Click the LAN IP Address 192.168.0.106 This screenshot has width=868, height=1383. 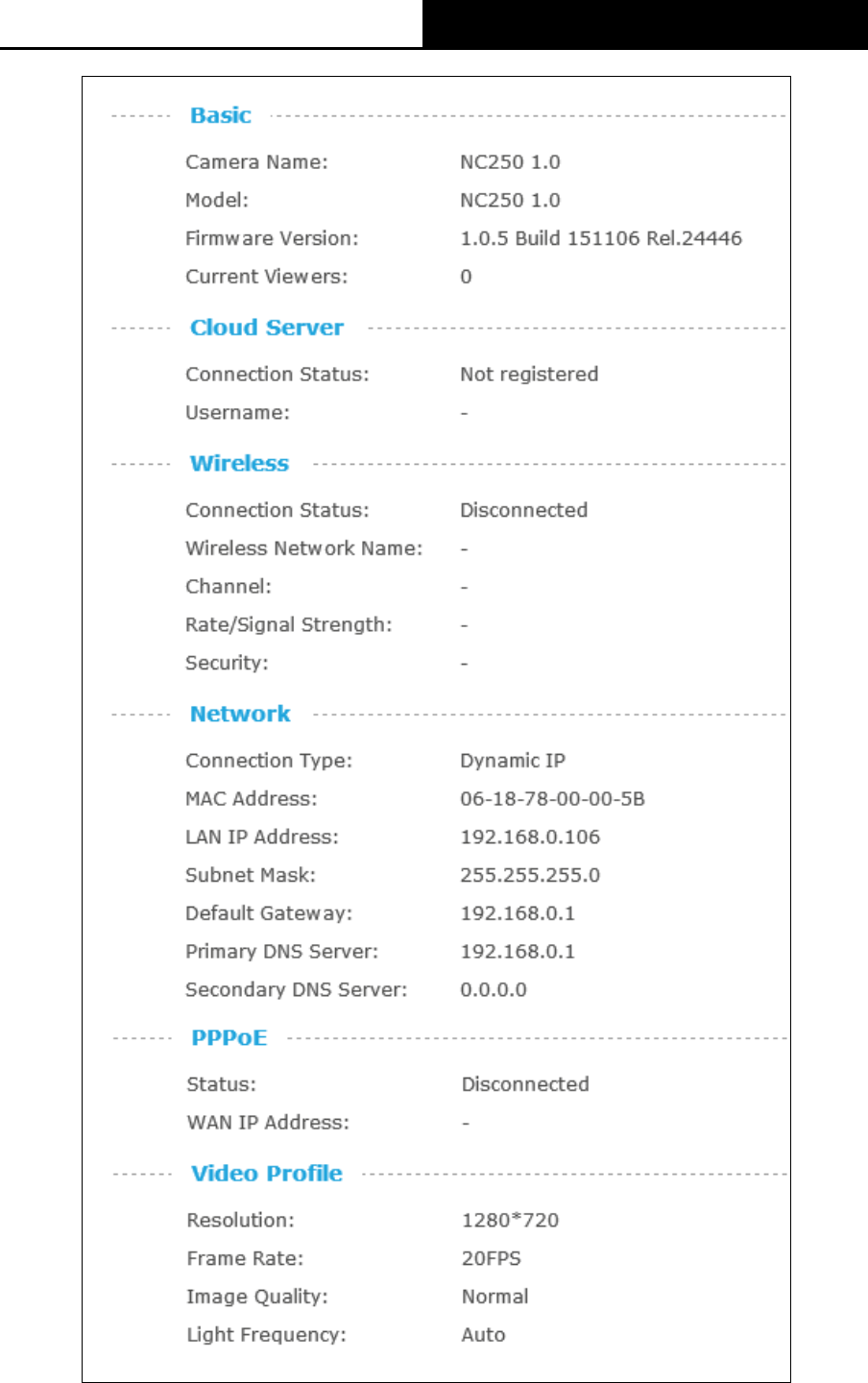(x=530, y=837)
